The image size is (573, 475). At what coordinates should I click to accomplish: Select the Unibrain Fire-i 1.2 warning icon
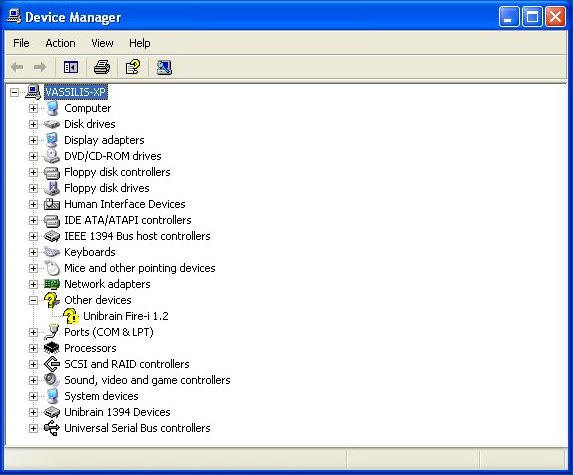[x=71, y=316]
